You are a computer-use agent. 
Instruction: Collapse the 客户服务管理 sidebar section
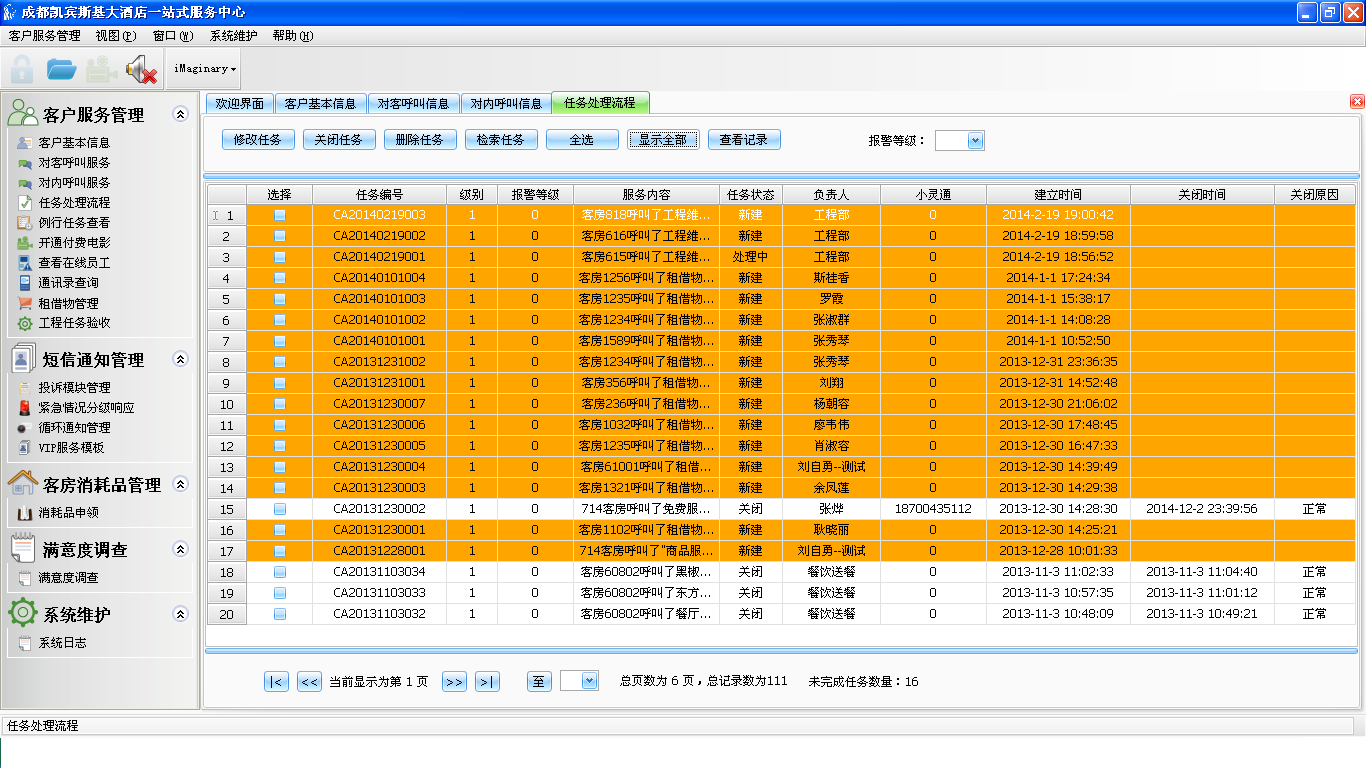(x=180, y=114)
